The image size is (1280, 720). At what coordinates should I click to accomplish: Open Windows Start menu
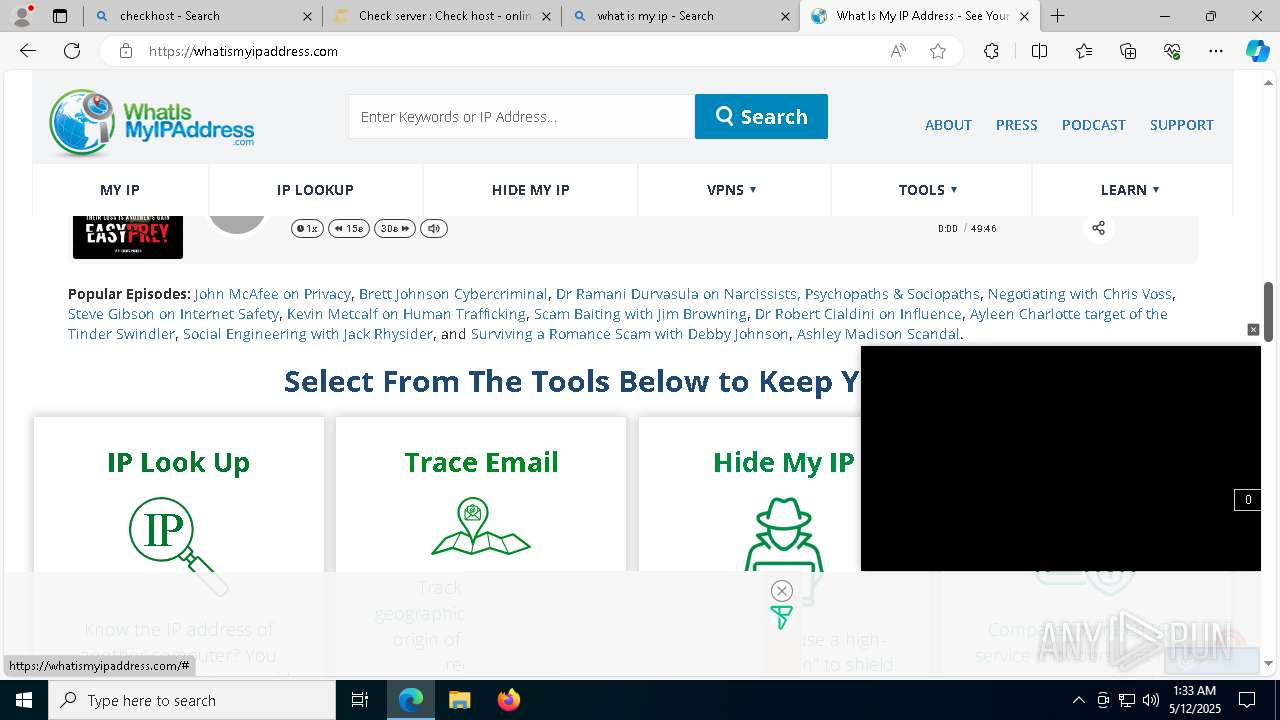[x=24, y=700]
